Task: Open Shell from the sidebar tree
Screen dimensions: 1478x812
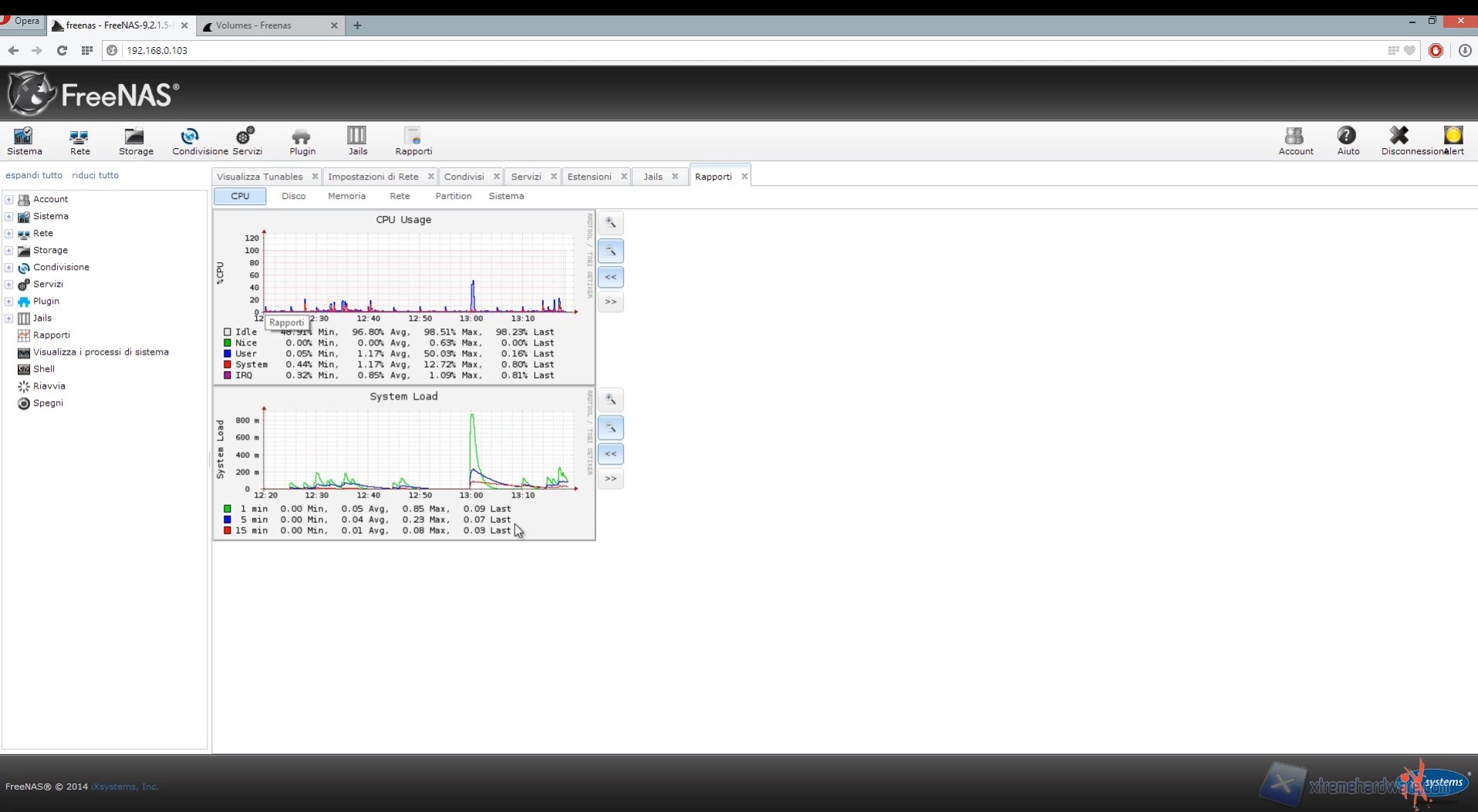Action: [x=43, y=369]
